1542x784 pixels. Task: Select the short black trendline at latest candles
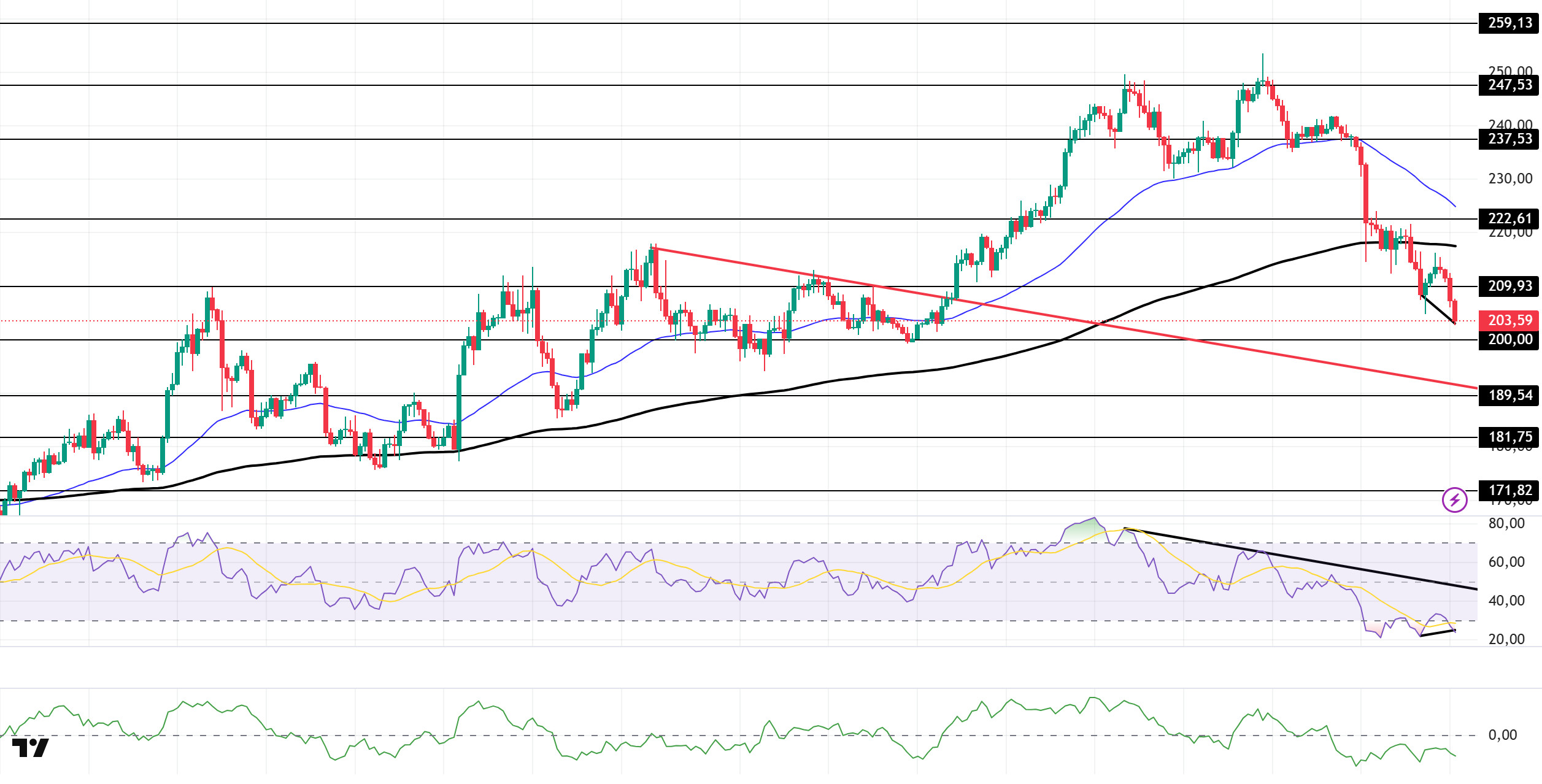[x=1438, y=309]
